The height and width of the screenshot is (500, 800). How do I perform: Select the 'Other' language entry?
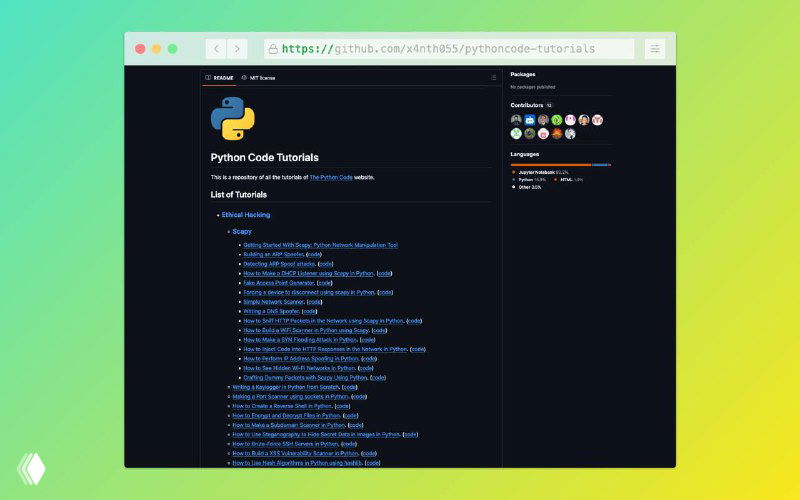[x=527, y=187]
